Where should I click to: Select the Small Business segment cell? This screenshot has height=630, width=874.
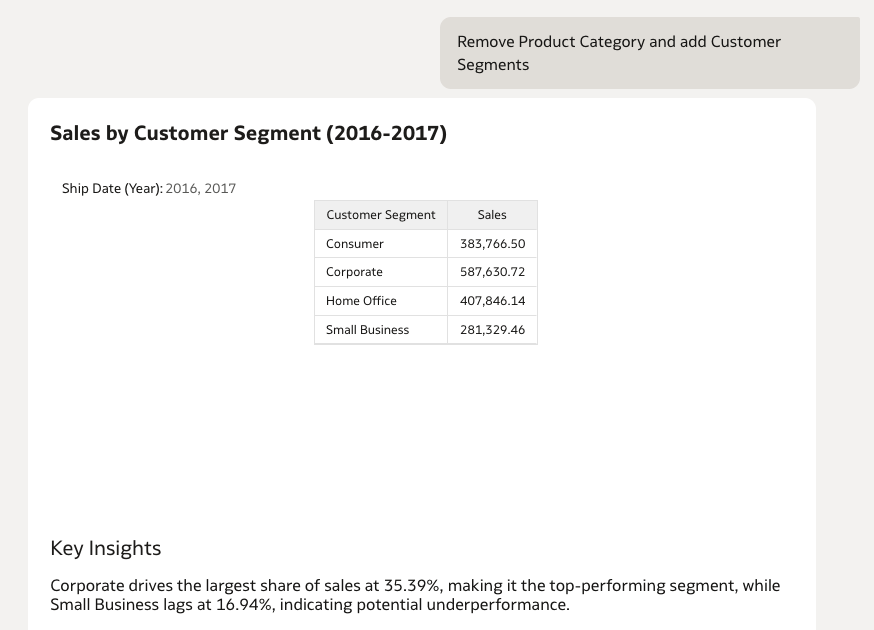click(x=367, y=330)
